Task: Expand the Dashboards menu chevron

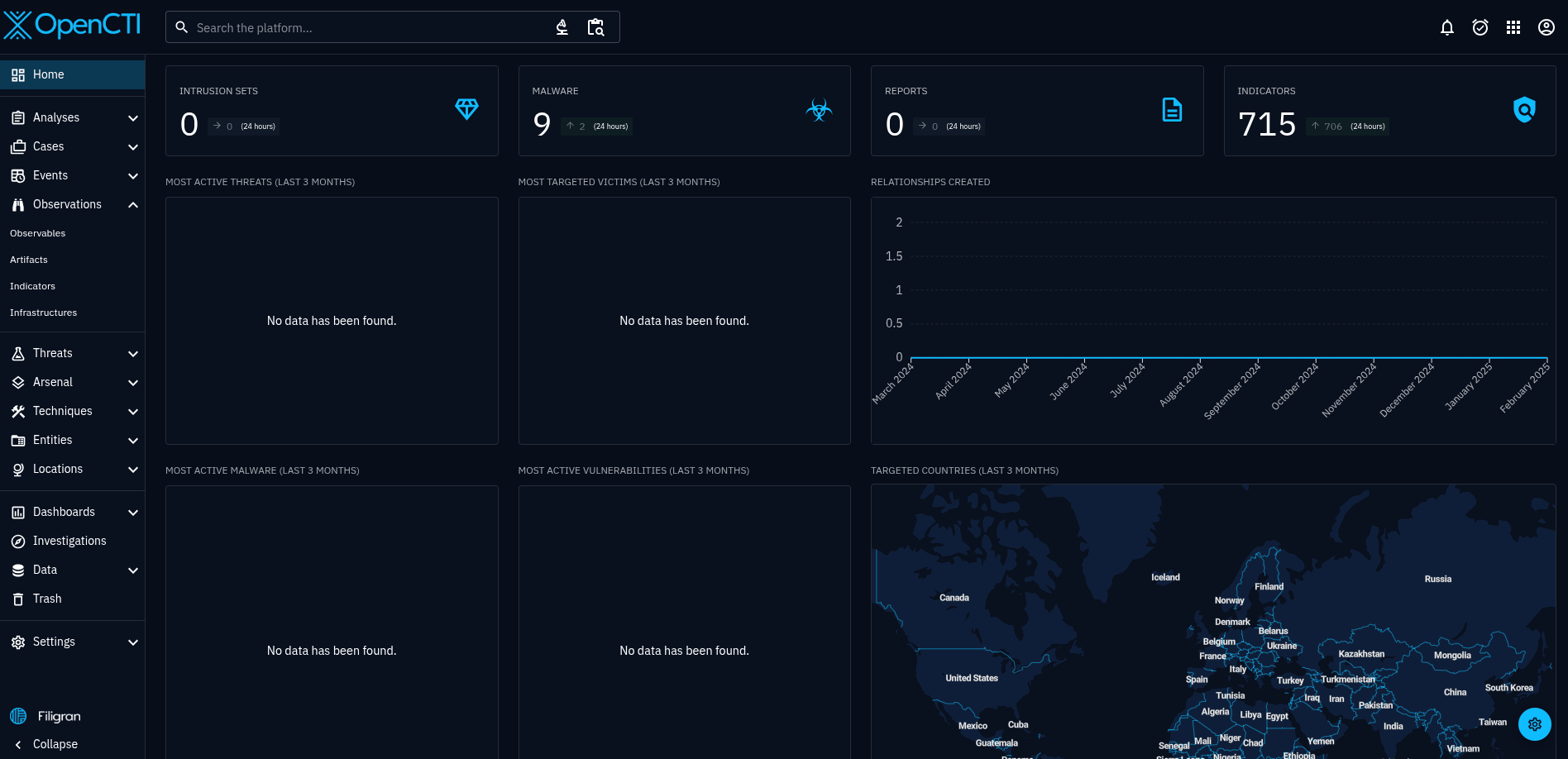Action: coord(133,513)
